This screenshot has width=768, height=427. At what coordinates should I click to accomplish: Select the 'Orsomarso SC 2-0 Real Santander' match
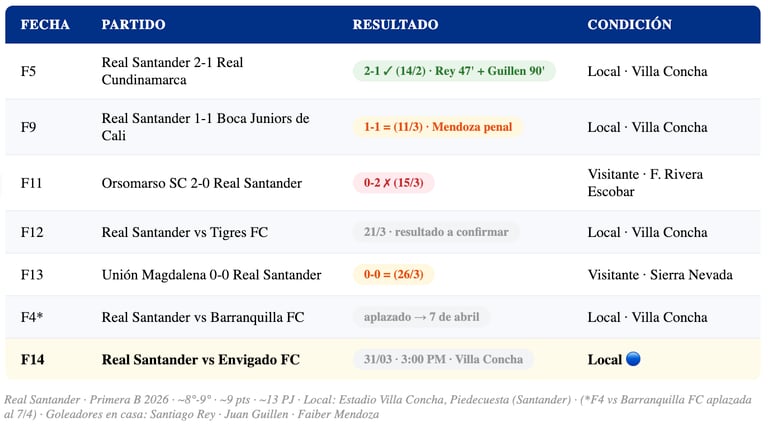202,183
